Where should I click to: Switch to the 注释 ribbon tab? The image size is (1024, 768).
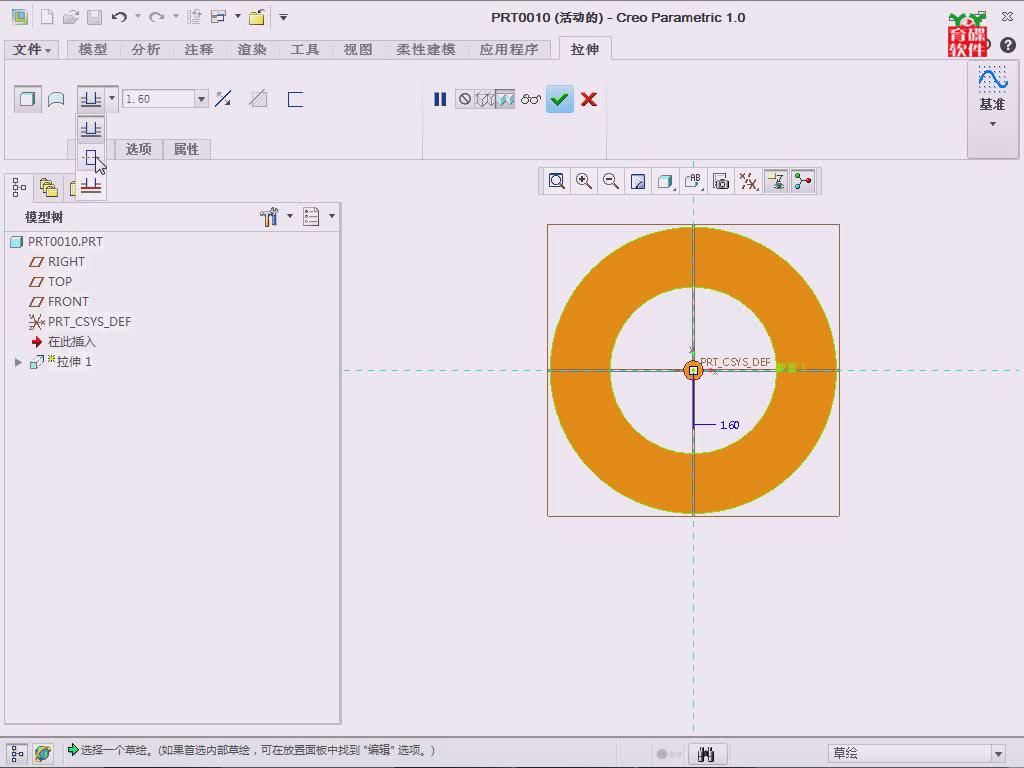(199, 50)
